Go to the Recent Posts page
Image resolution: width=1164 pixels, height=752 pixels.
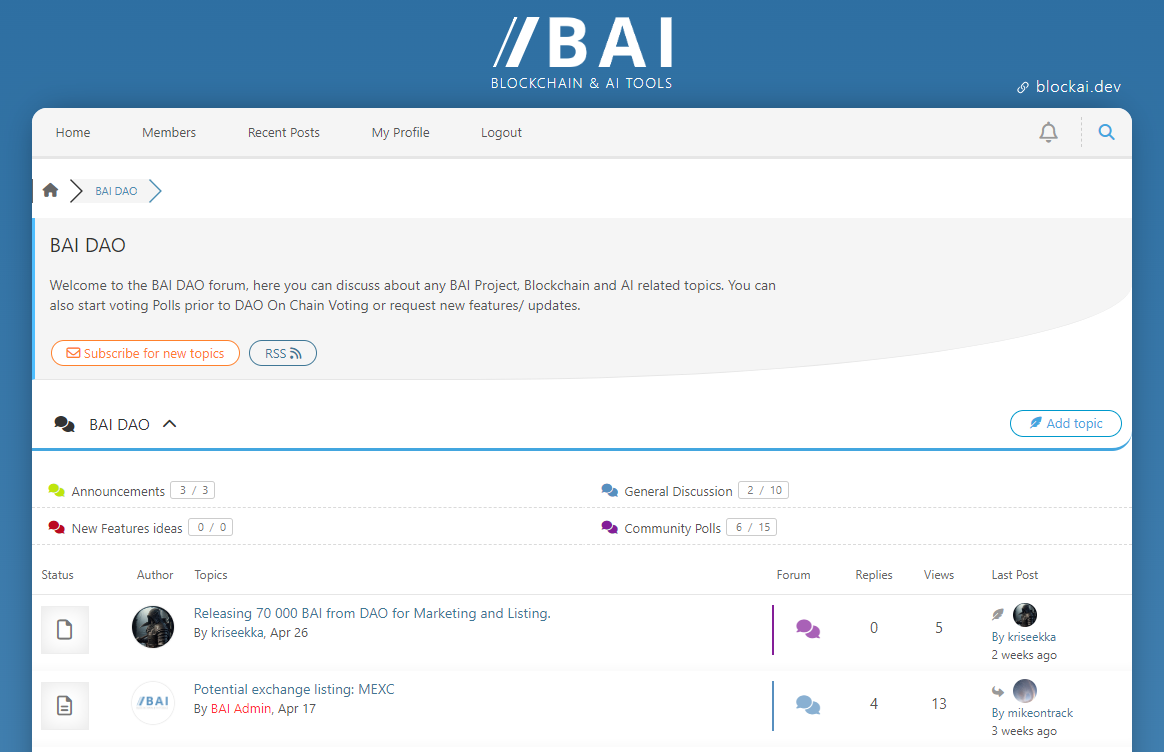284,132
